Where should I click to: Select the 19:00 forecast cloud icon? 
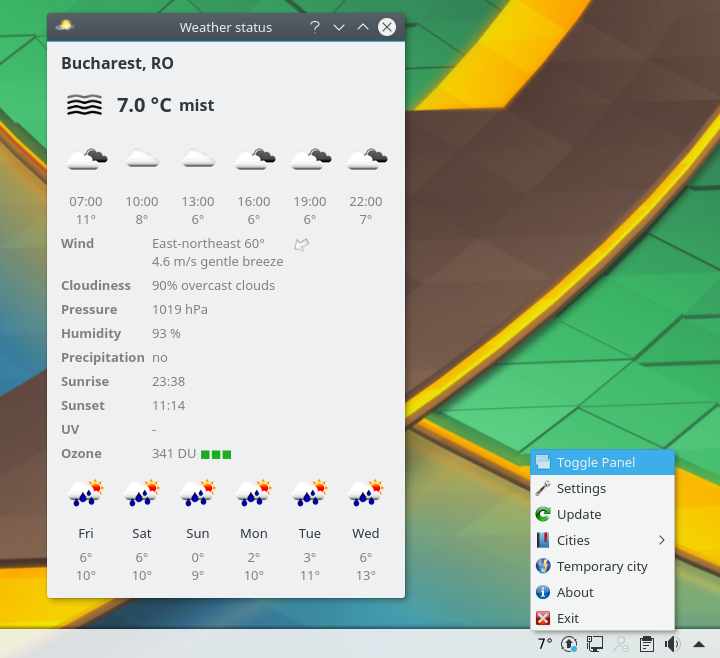pyautogui.click(x=311, y=159)
